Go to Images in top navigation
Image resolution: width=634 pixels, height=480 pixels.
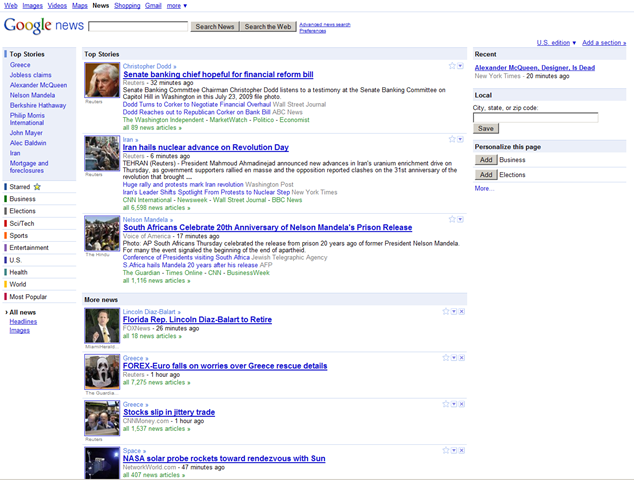click(32, 6)
